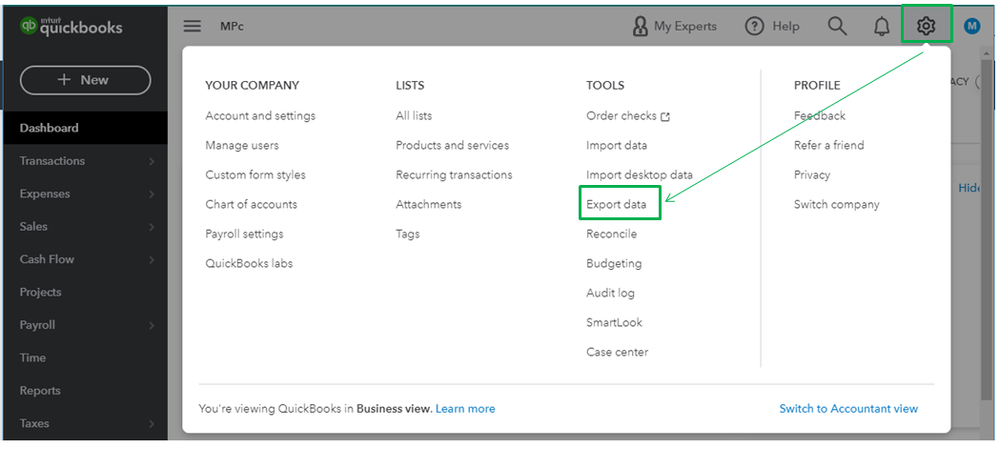Open Account and settings
The width and height of the screenshot is (999, 449).
click(x=260, y=116)
